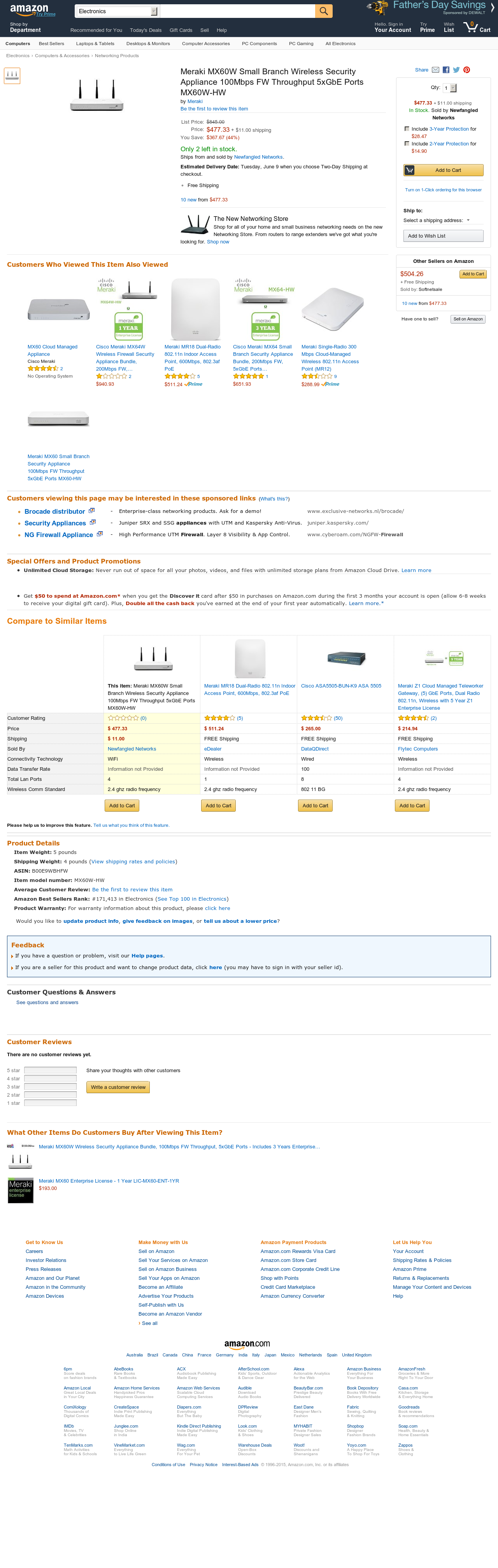Click the search magnifier button
Image resolution: width=498 pixels, height=1568 pixels.
pos(323,11)
